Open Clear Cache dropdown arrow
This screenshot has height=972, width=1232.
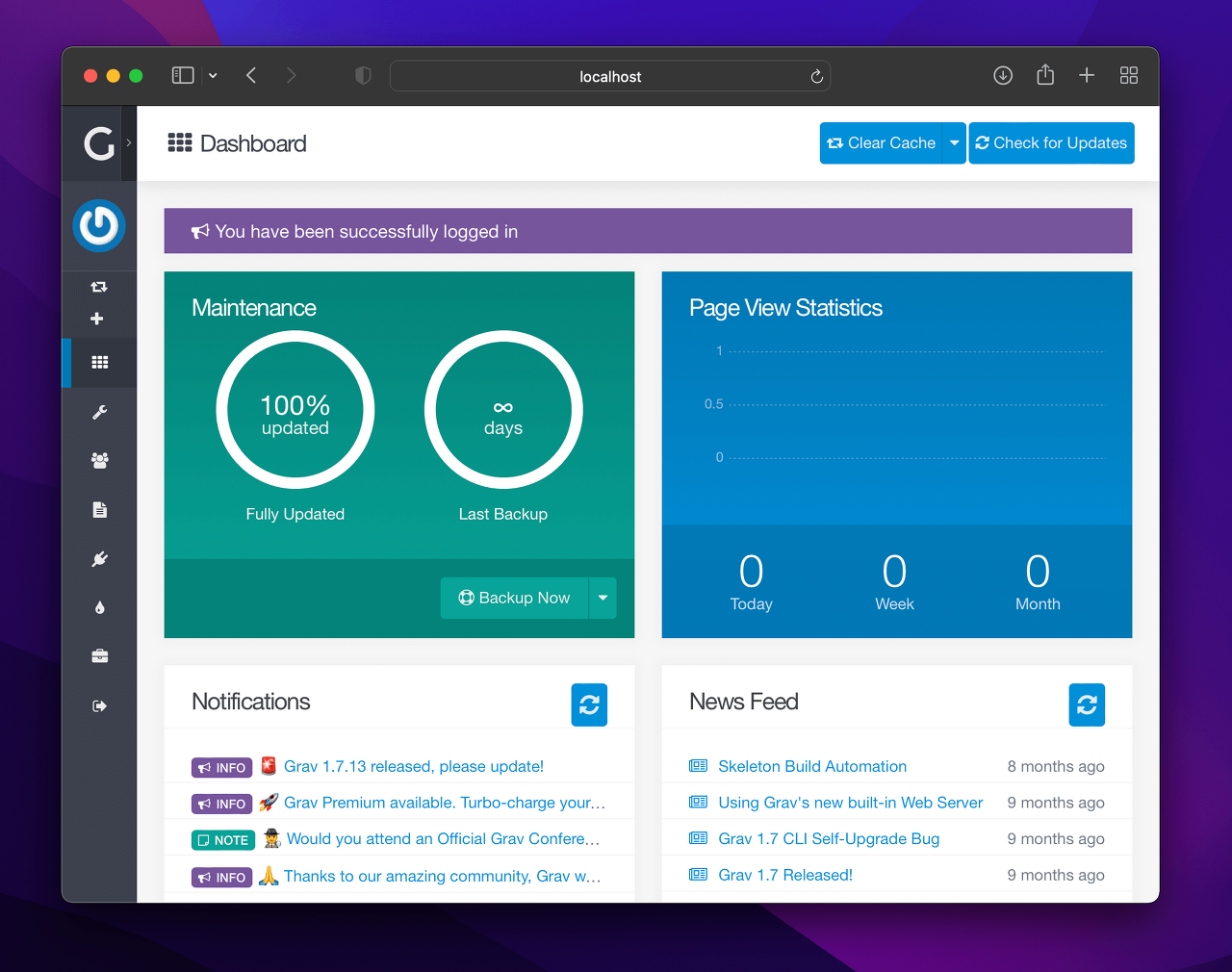click(954, 143)
